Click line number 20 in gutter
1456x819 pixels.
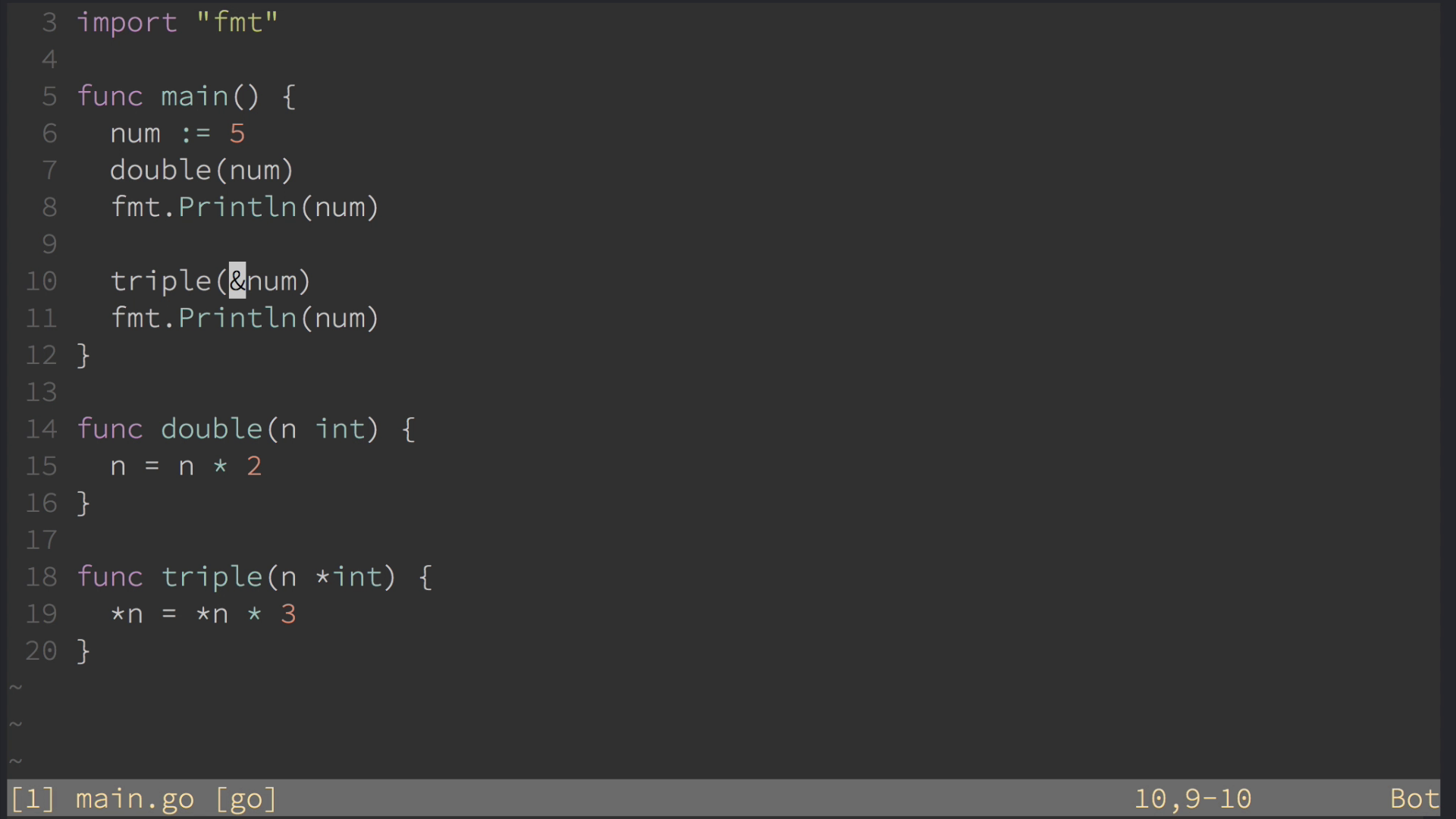click(41, 651)
